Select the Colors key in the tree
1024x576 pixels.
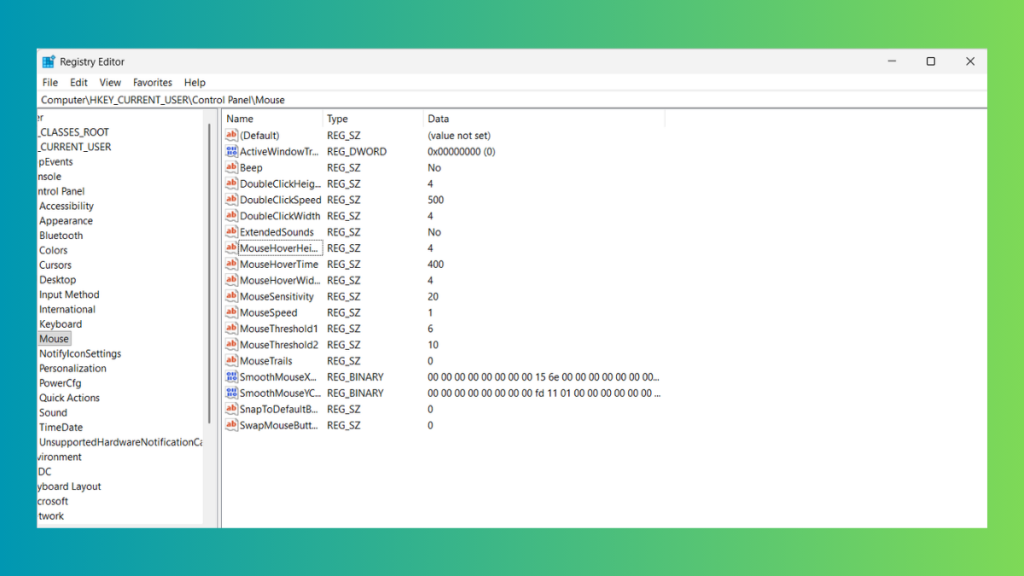53,250
